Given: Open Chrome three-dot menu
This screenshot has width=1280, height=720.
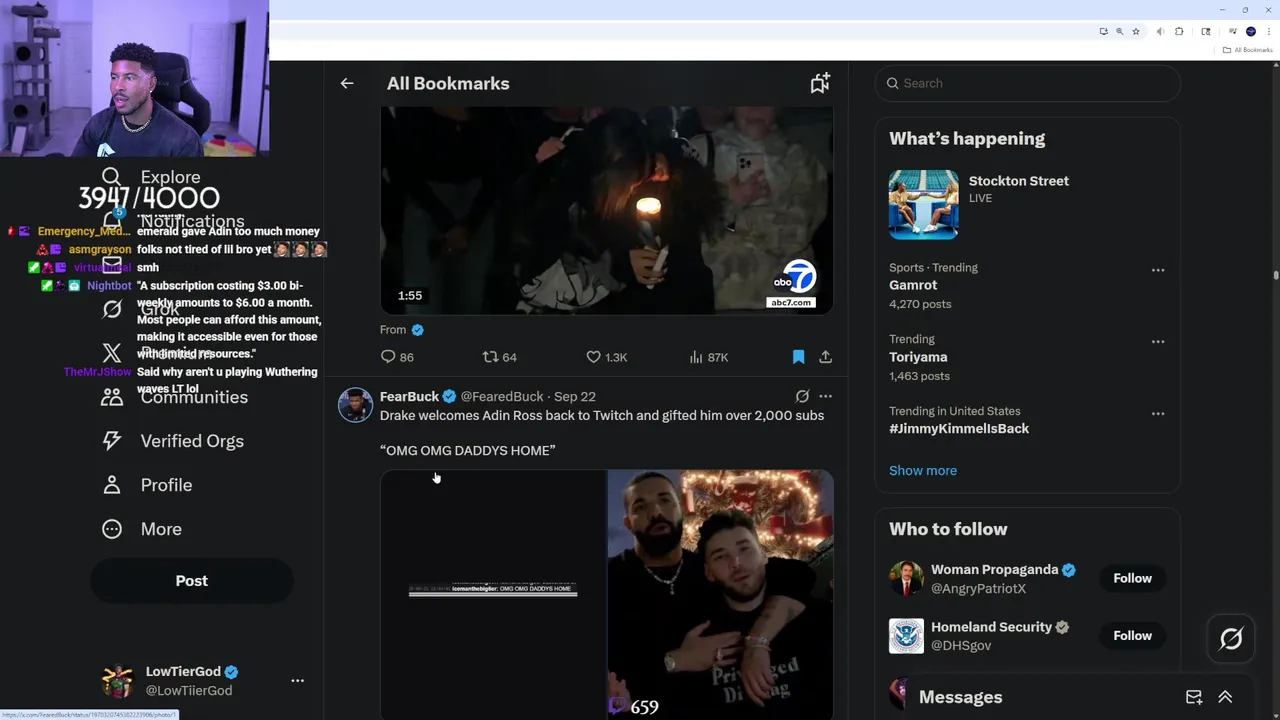Looking at the screenshot, I should coord(1269,31).
